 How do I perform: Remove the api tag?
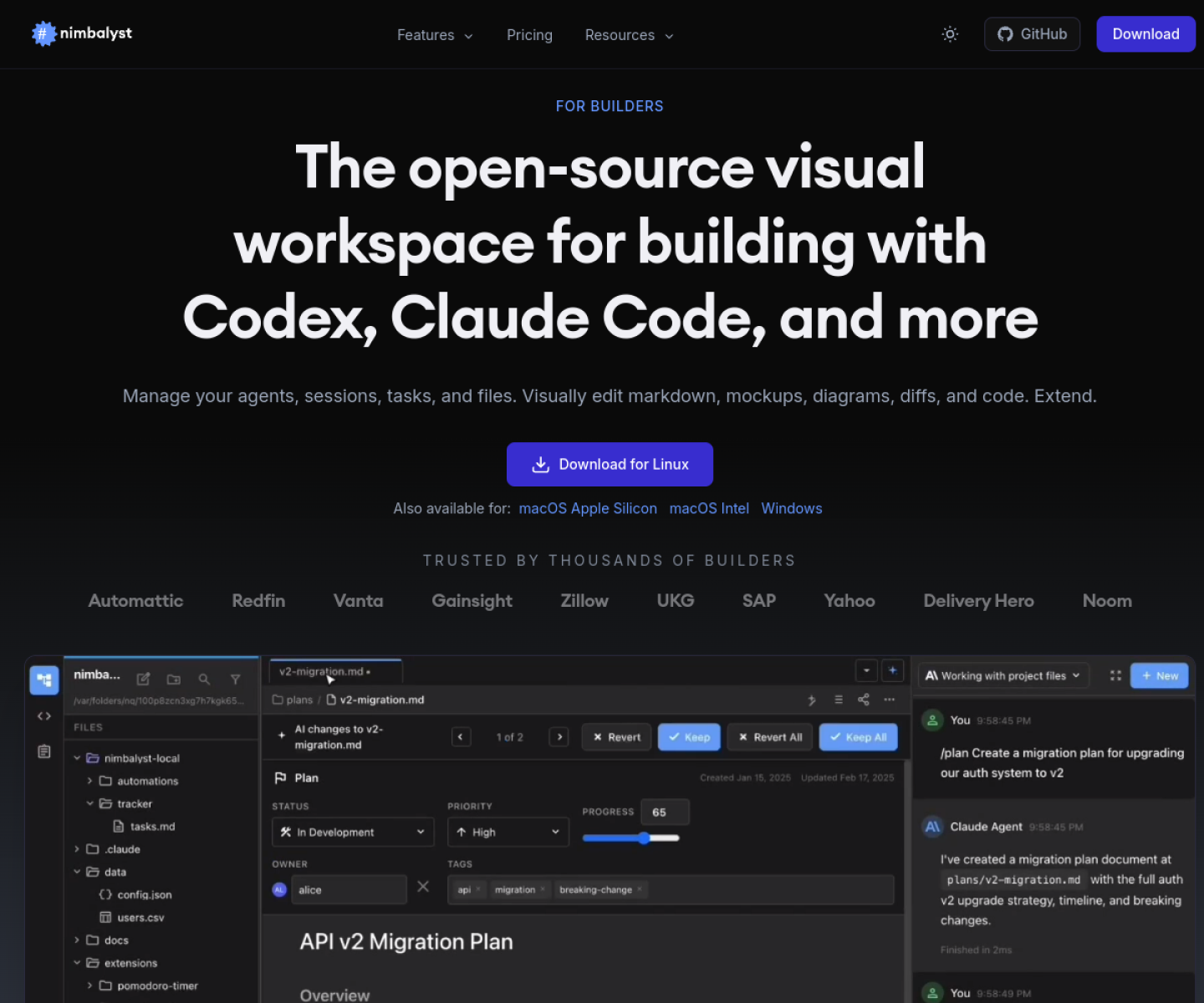tap(478, 889)
